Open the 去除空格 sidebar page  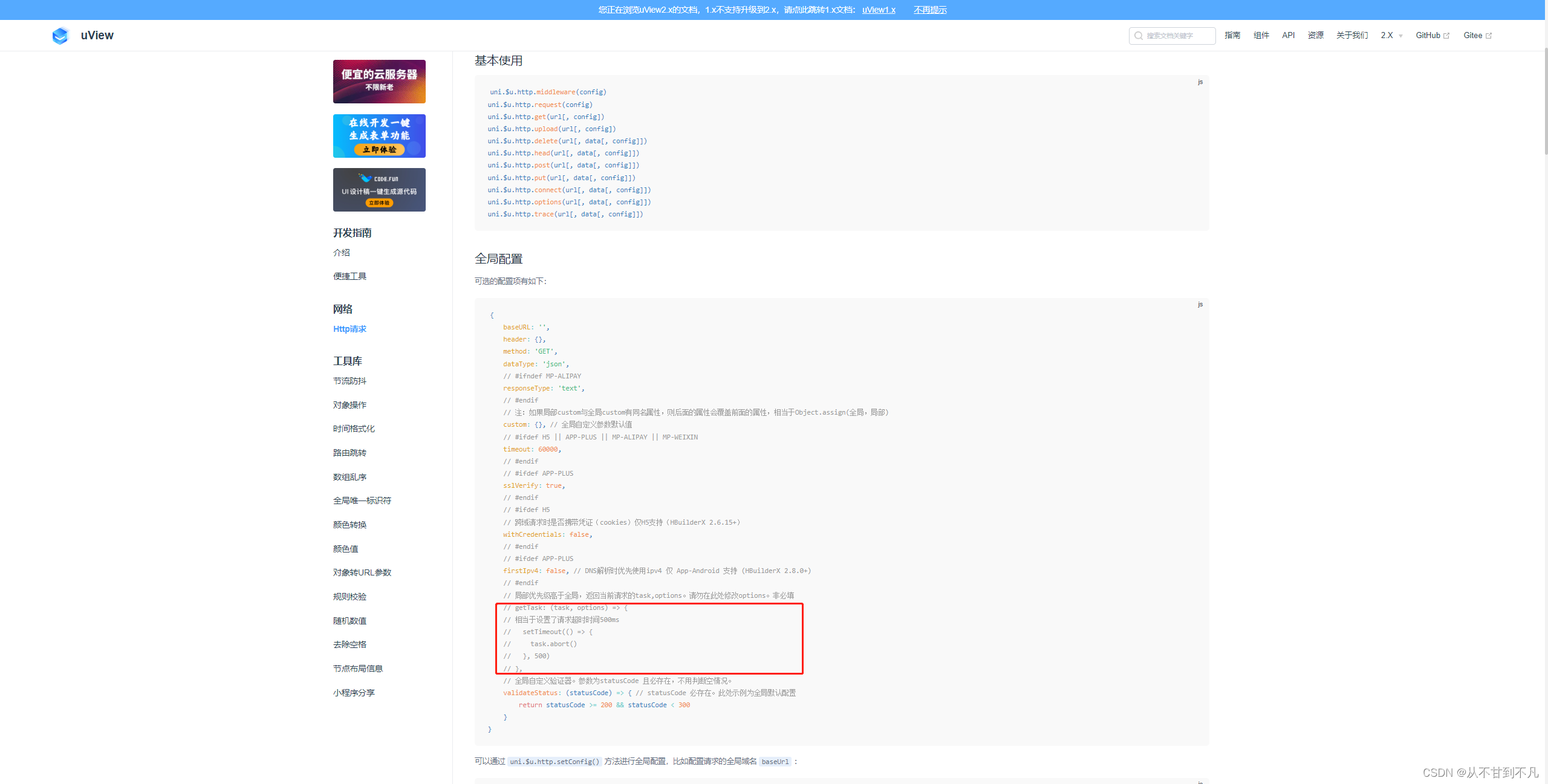point(350,644)
